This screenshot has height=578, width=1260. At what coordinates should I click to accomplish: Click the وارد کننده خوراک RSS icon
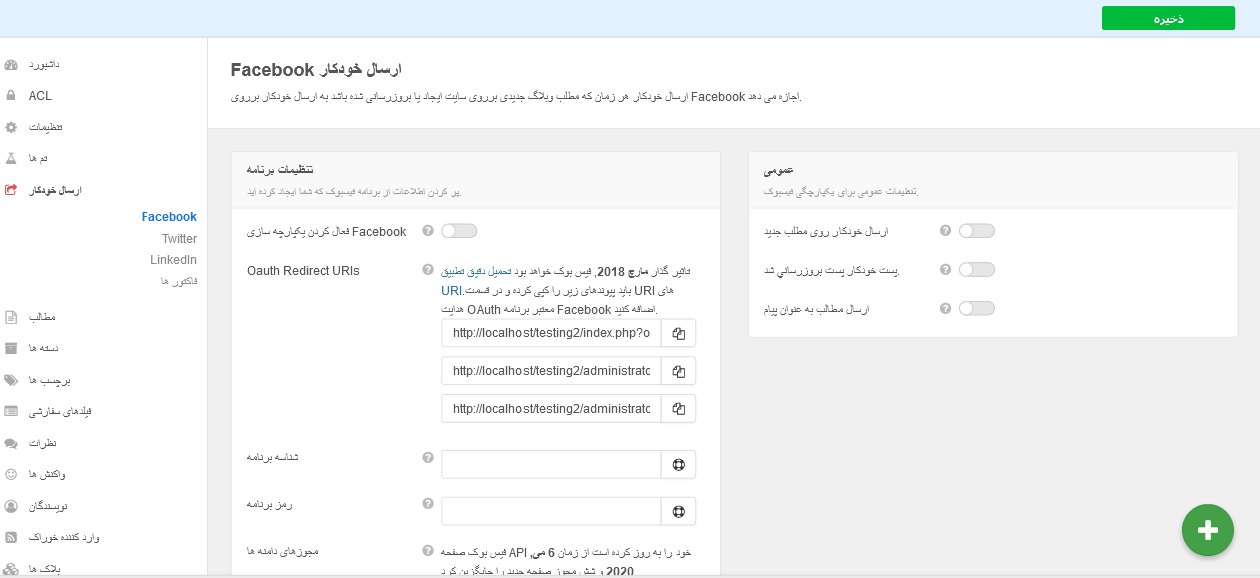[11, 537]
